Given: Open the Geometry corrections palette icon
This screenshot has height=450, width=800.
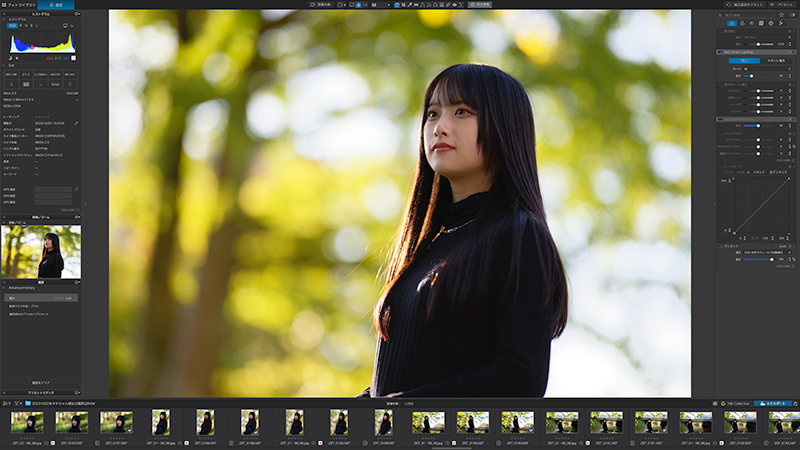Looking at the screenshot, I should pyautogui.click(x=761, y=23).
